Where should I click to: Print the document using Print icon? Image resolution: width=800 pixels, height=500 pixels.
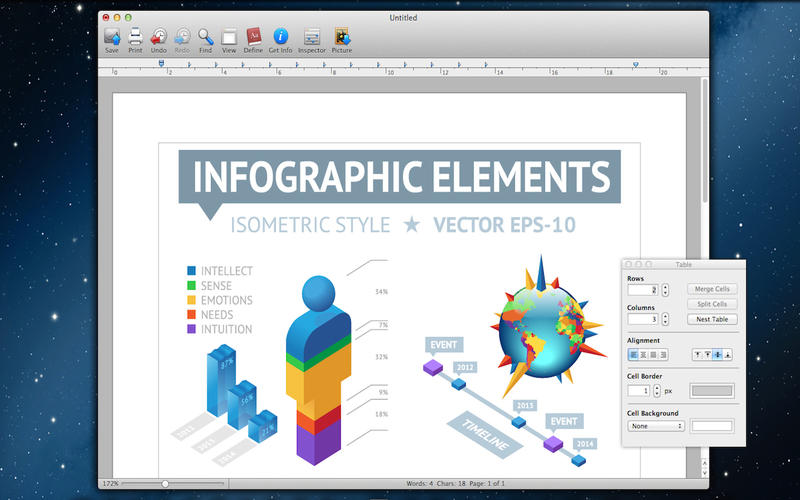(135, 38)
